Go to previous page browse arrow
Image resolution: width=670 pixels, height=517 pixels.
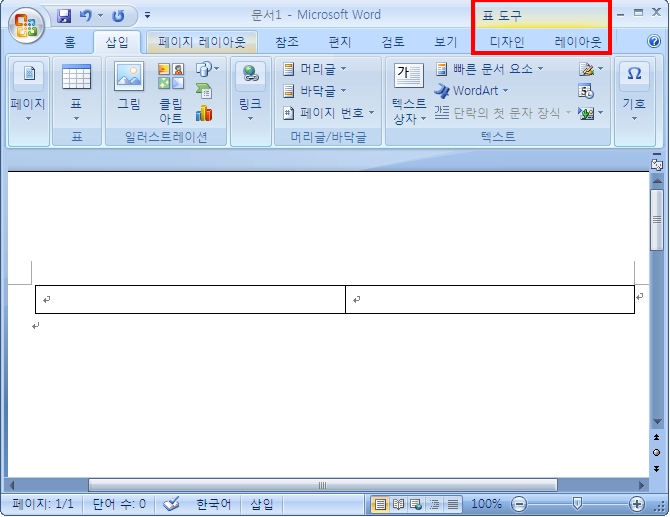(657, 437)
